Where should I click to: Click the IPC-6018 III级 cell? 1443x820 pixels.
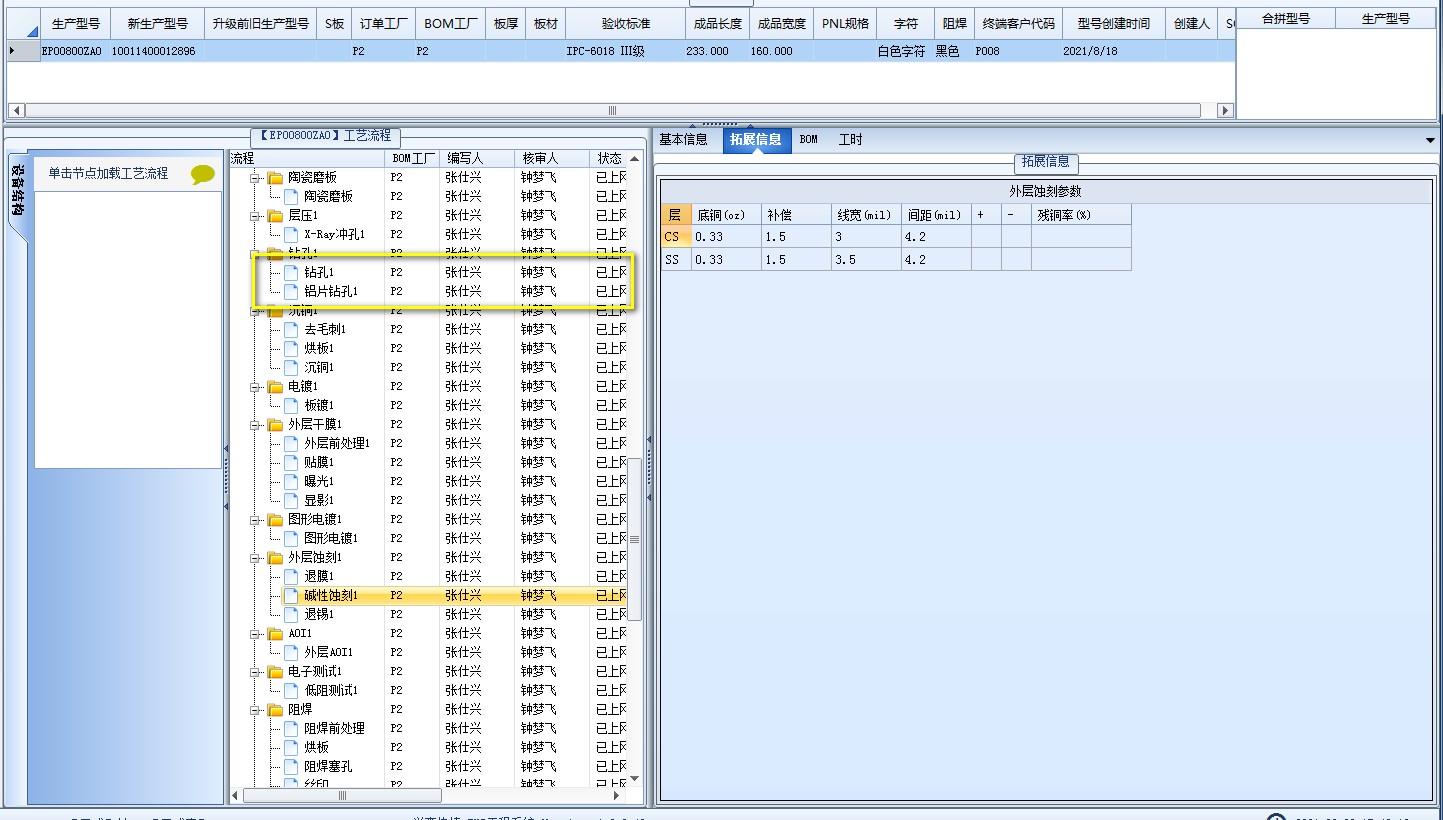(x=625, y=50)
